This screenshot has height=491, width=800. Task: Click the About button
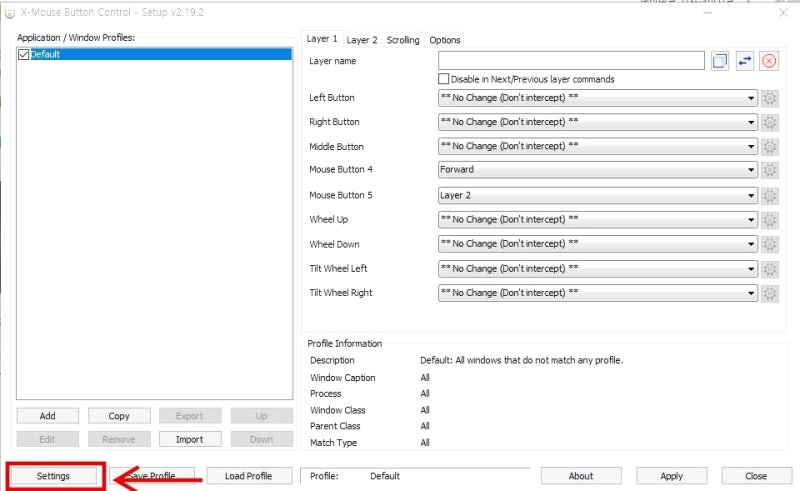[581, 476]
